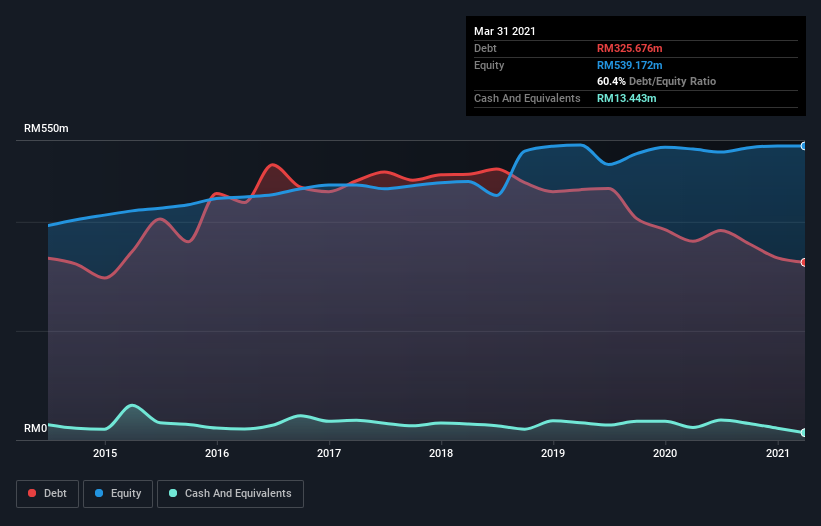The image size is (821, 526).
Task: Click the Debt label in tooltip
Action: click(x=485, y=48)
